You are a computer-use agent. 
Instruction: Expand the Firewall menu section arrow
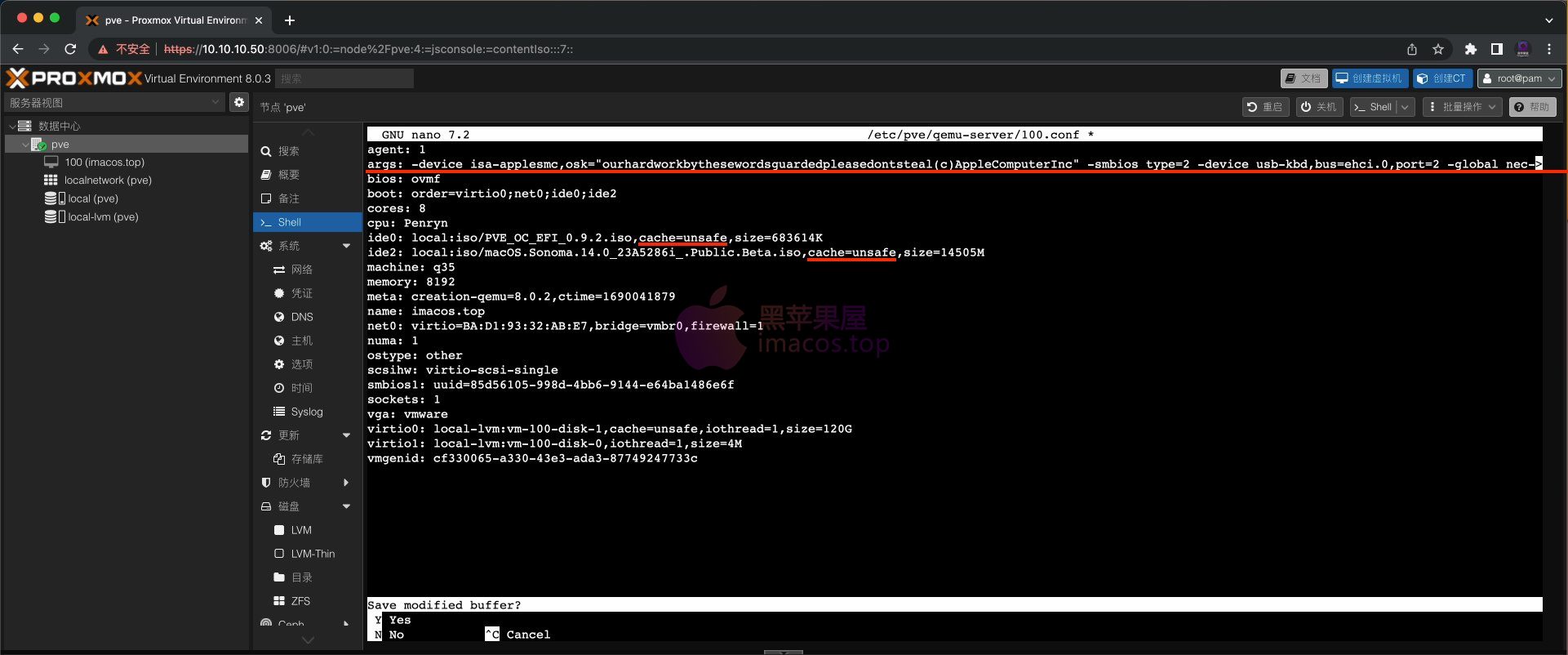346,483
